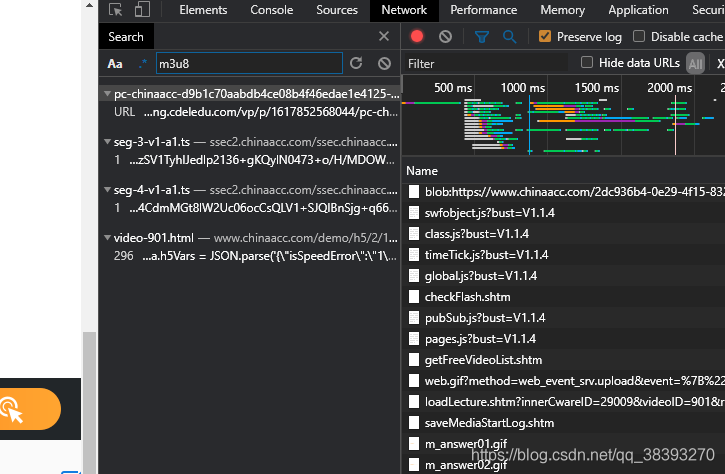Open line 296 match in video-901.html

pos(250,256)
